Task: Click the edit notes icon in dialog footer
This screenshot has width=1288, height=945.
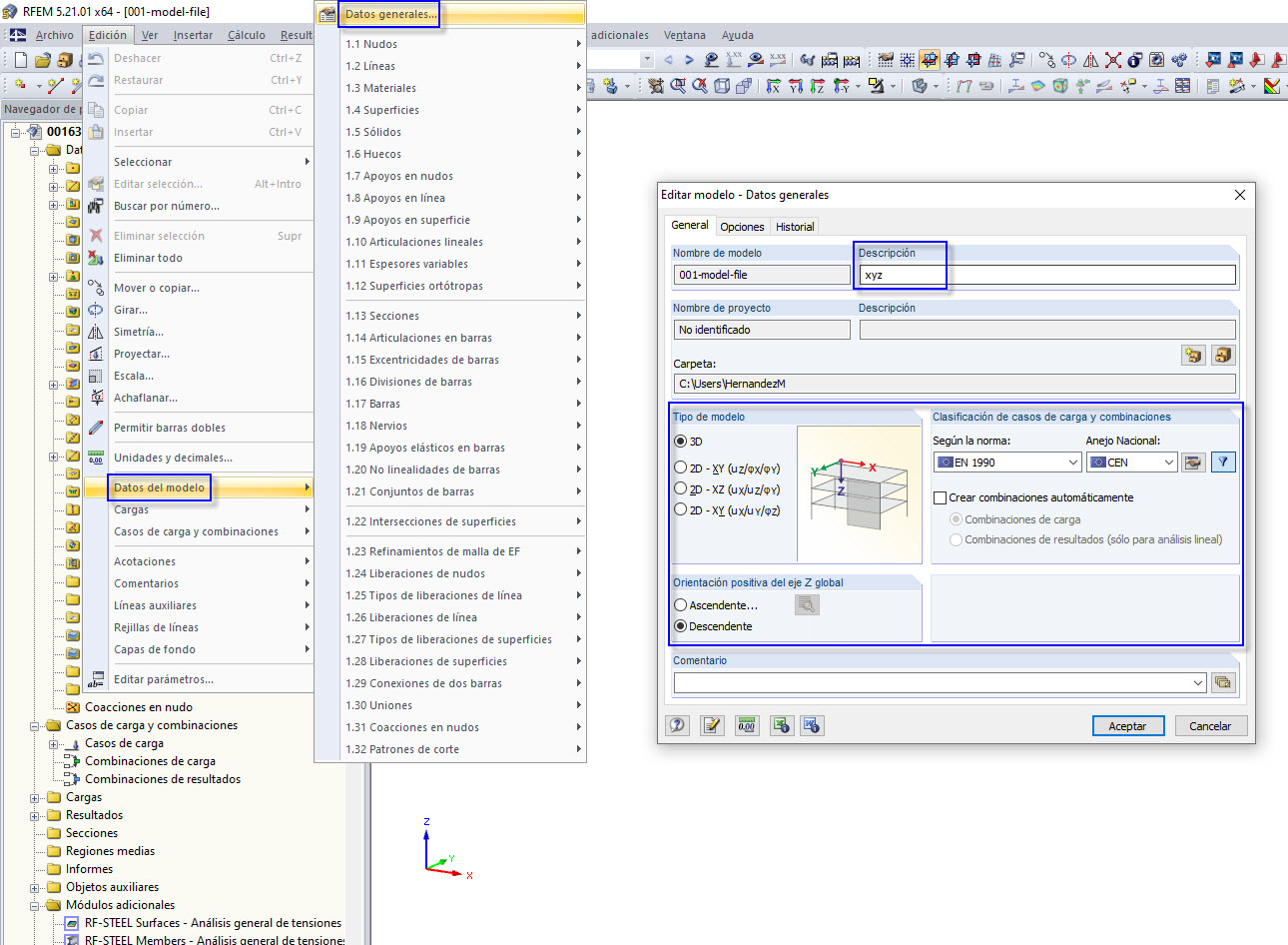Action: click(x=711, y=725)
